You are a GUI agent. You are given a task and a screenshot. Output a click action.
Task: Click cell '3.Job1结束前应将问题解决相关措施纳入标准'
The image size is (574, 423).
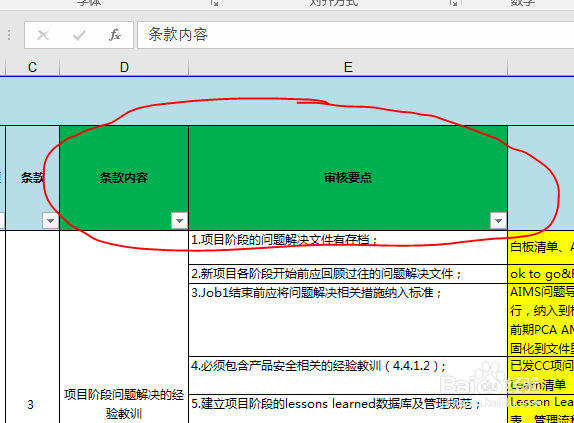pyautogui.click(x=348, y=320)
